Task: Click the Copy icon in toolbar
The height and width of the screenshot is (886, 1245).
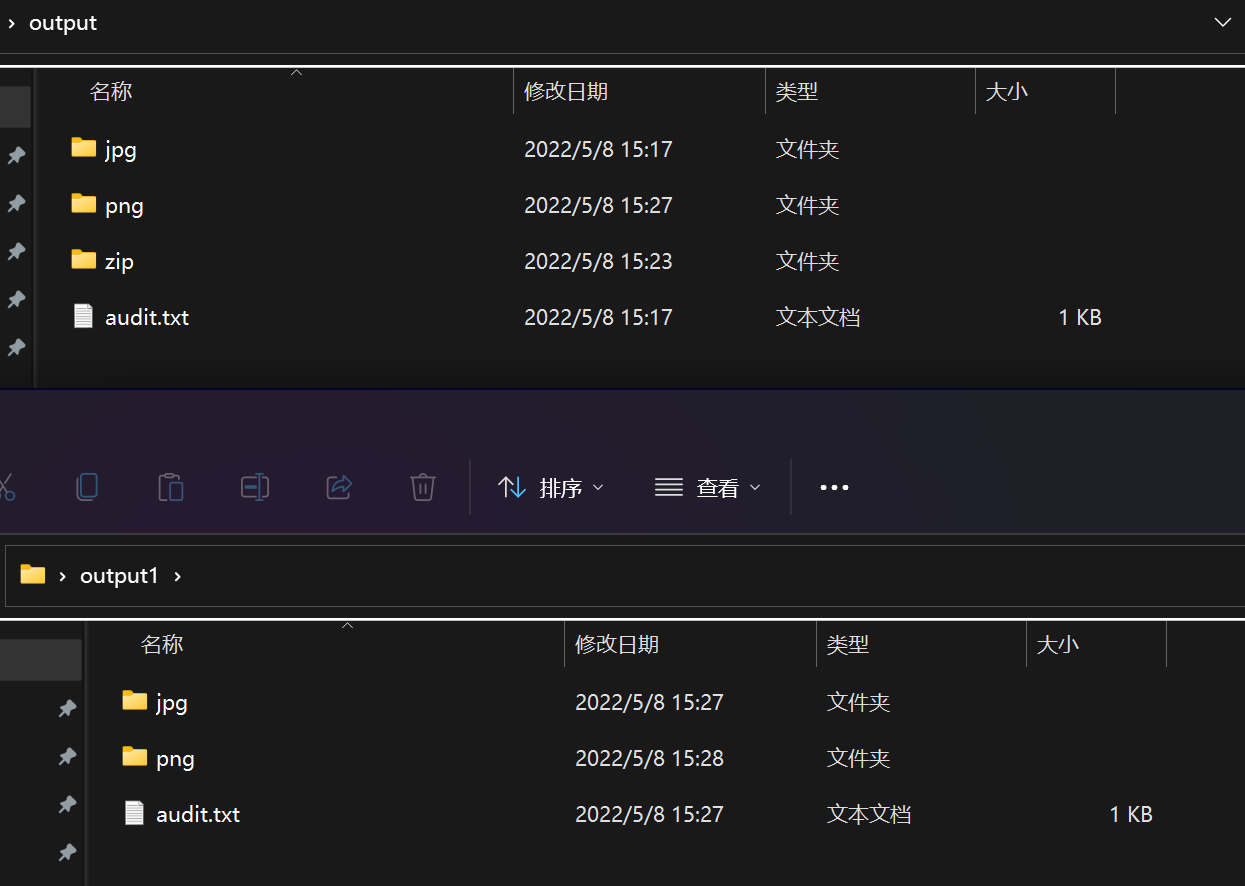Action: click(x=87, y=487)
